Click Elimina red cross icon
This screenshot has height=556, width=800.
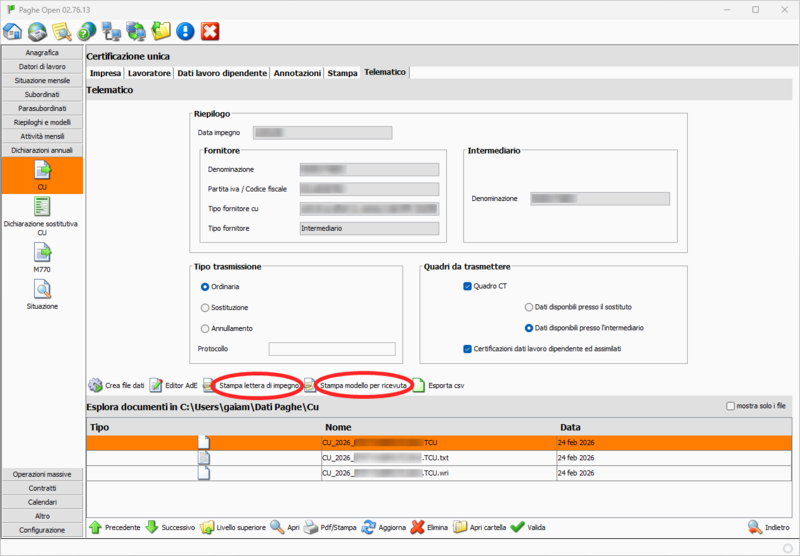(418, 526)
